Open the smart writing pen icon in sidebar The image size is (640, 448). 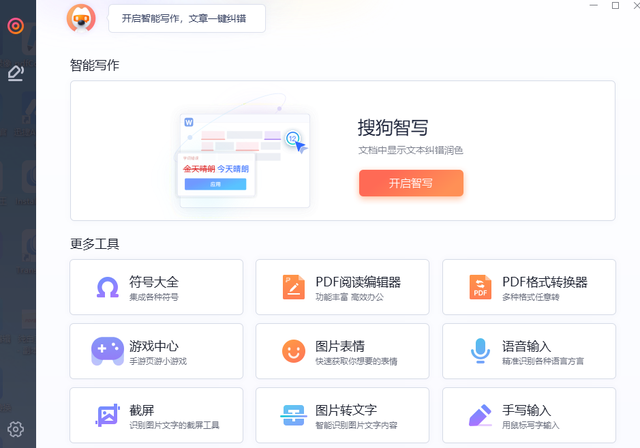click(x=16, y=73)
